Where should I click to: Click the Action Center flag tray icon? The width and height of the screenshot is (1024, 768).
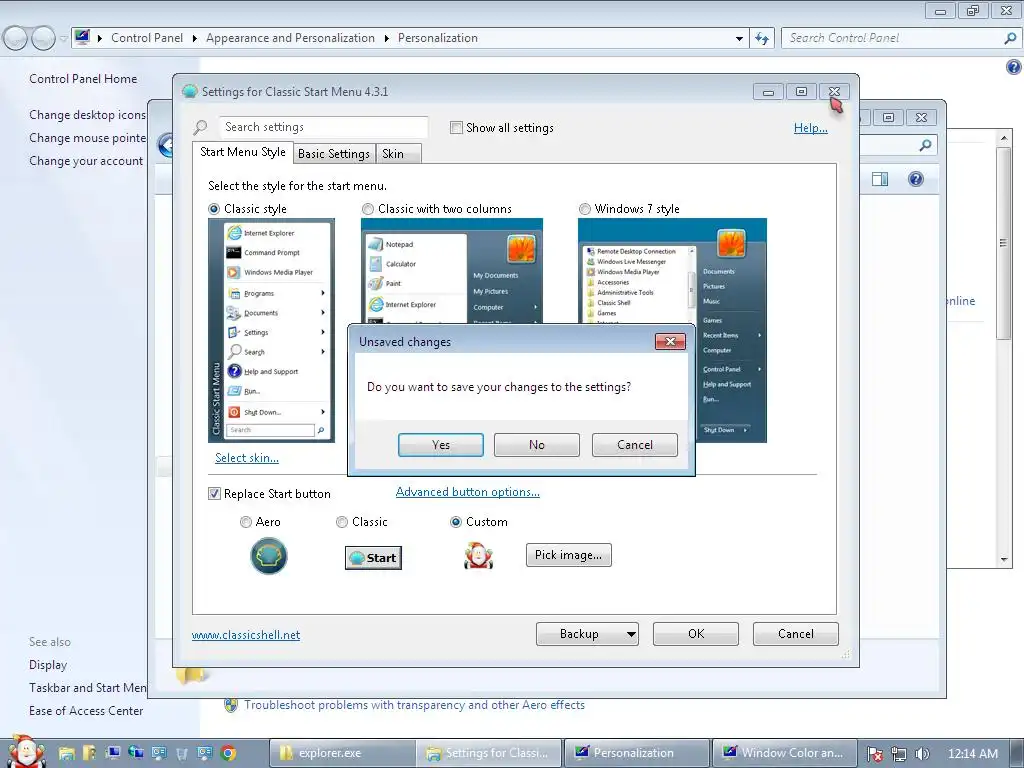[875, 754]
